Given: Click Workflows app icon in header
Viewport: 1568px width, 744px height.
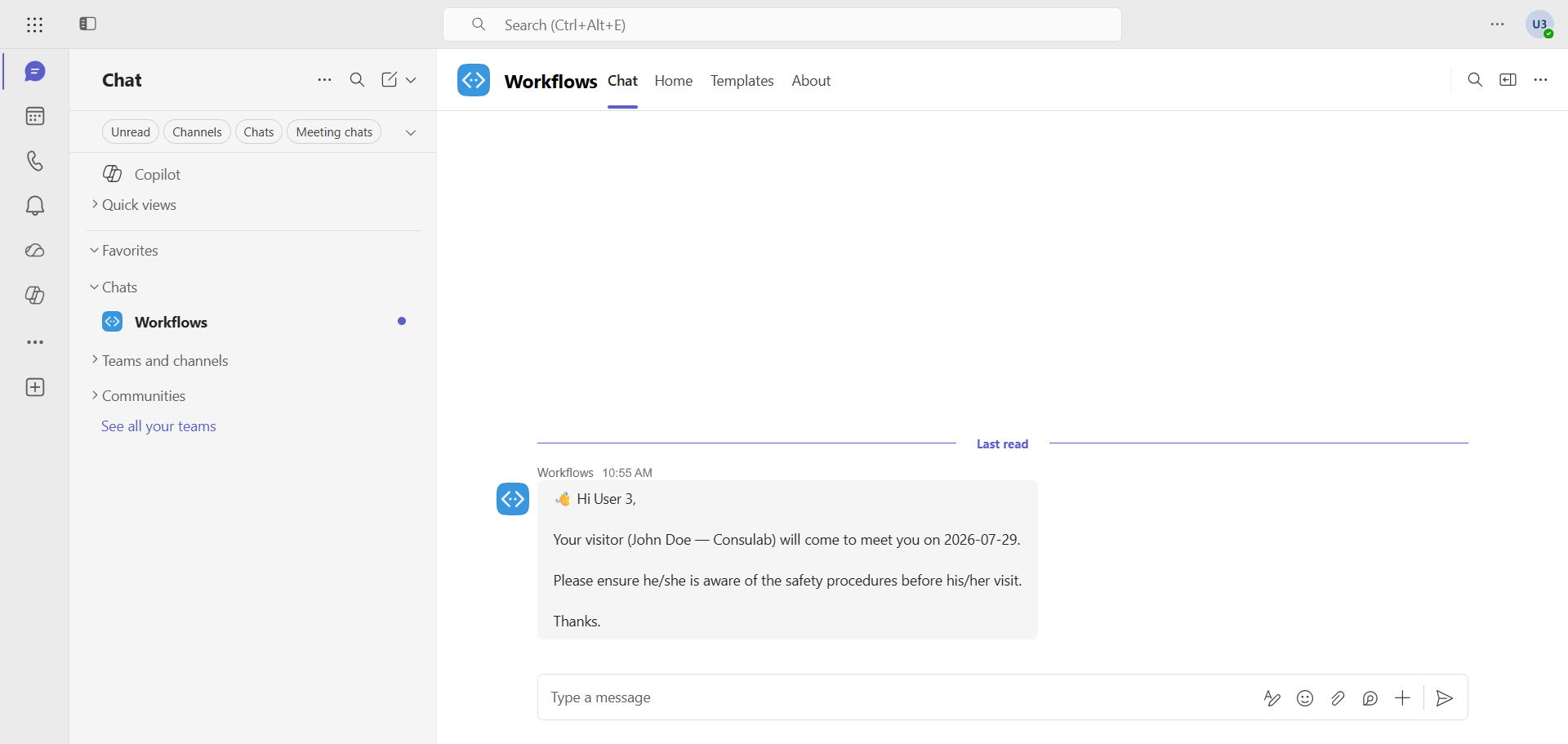Looking at the screenshot, I should (x=474, y=80).
